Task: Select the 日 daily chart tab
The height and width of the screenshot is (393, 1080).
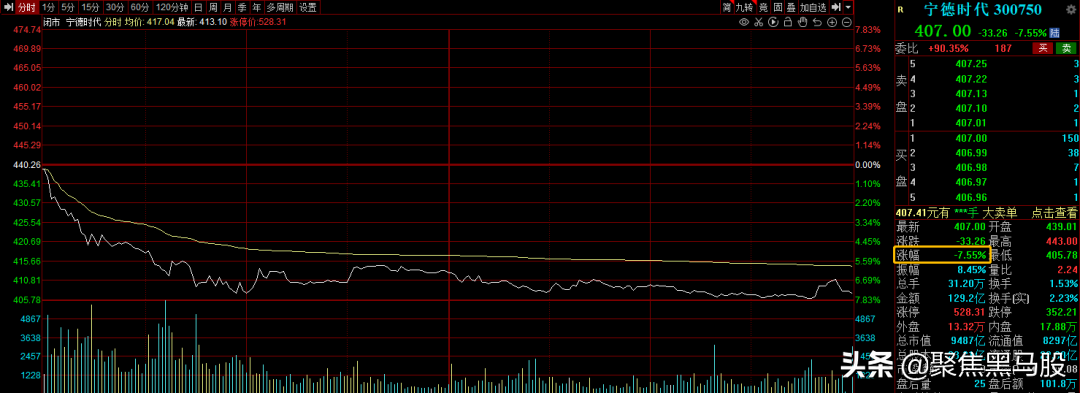Action: tap(198, 8)
